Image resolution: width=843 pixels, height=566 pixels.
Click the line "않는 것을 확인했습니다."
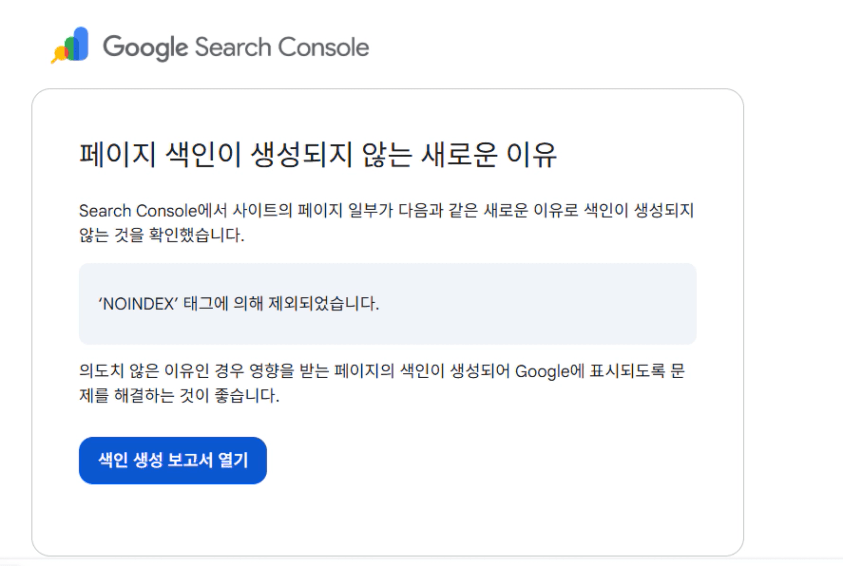point(162,235)
